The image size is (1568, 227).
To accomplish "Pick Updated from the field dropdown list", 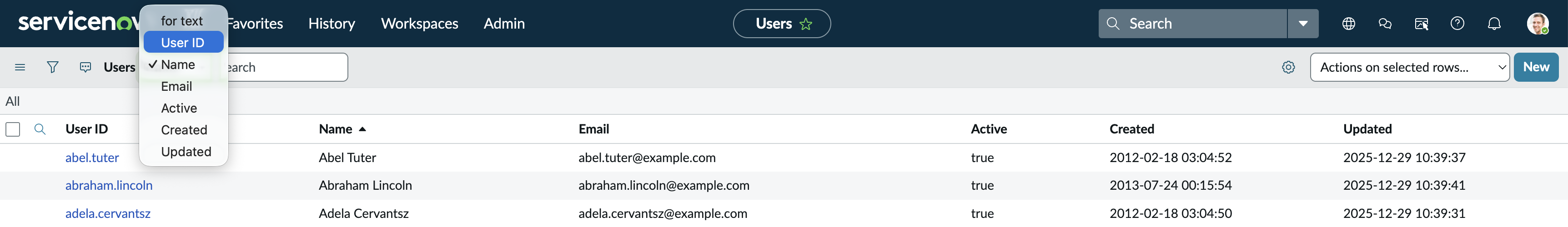I will (x=186, y=152).
